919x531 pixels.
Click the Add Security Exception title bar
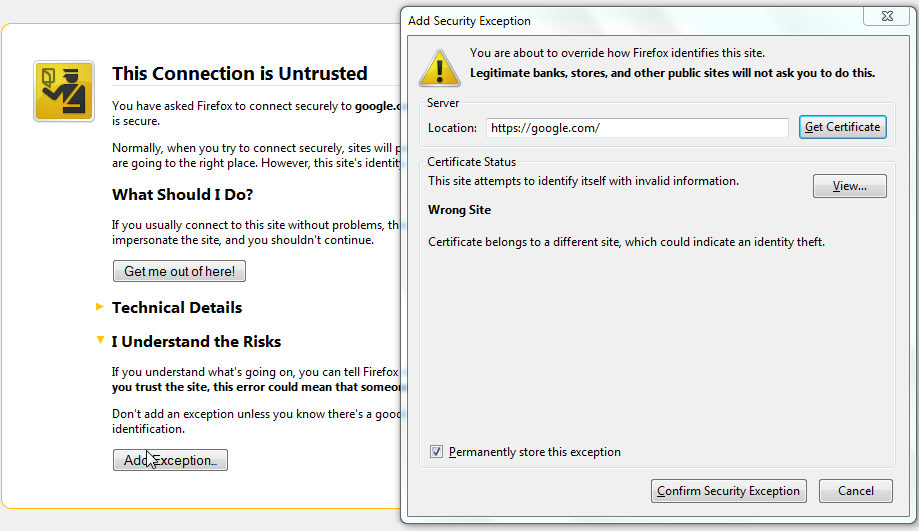pos(600,20)
